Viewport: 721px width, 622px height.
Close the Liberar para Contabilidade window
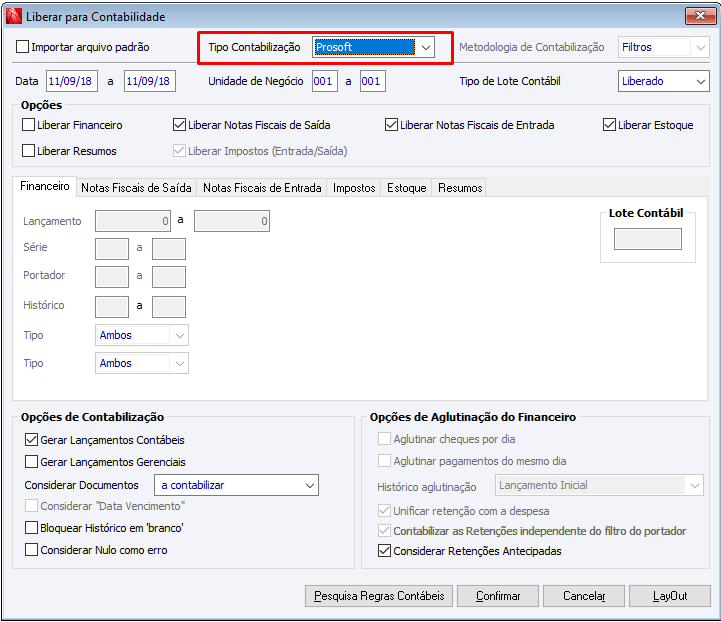coord(700,16)
